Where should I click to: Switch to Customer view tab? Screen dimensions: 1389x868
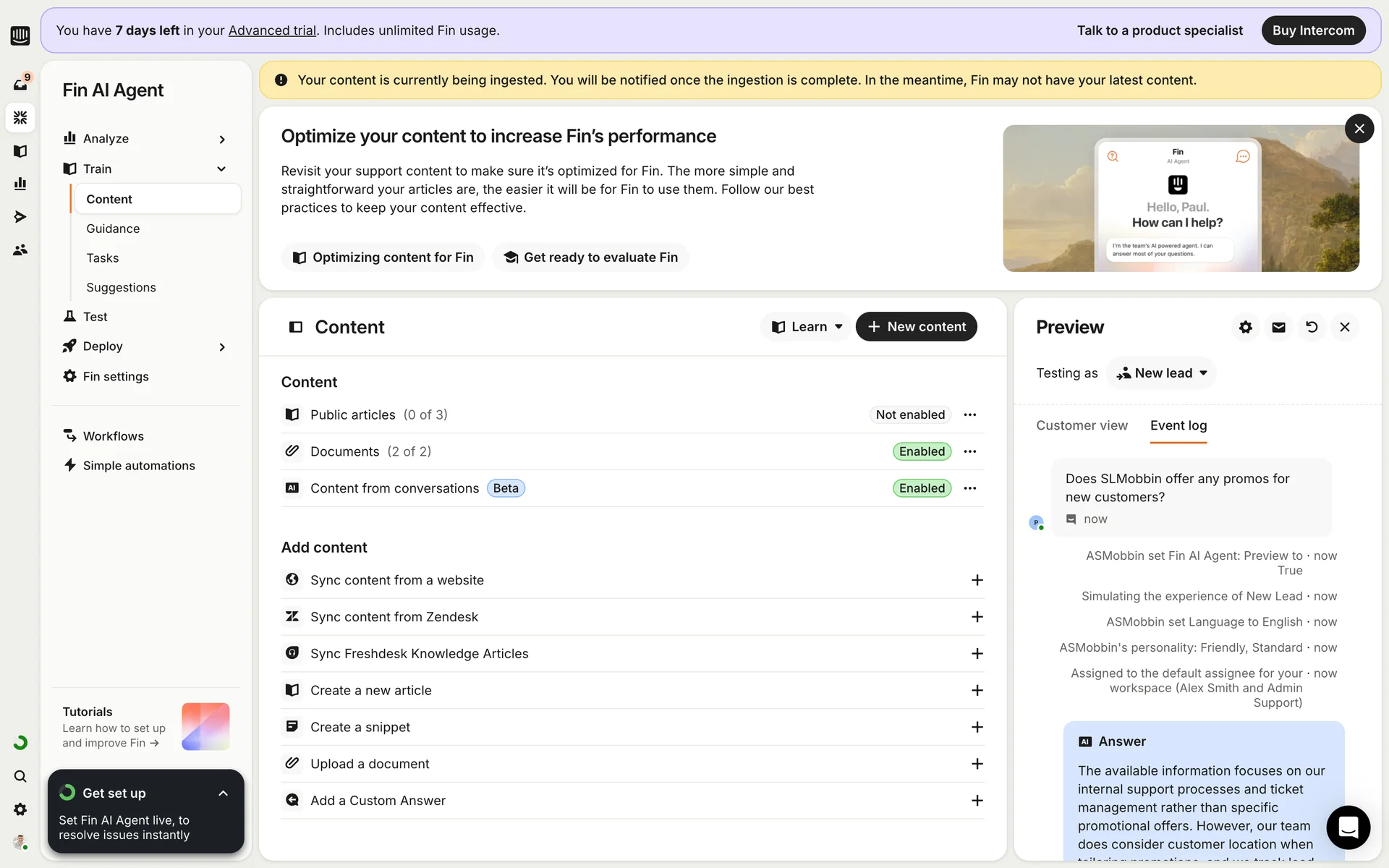tap(1082, 425)
